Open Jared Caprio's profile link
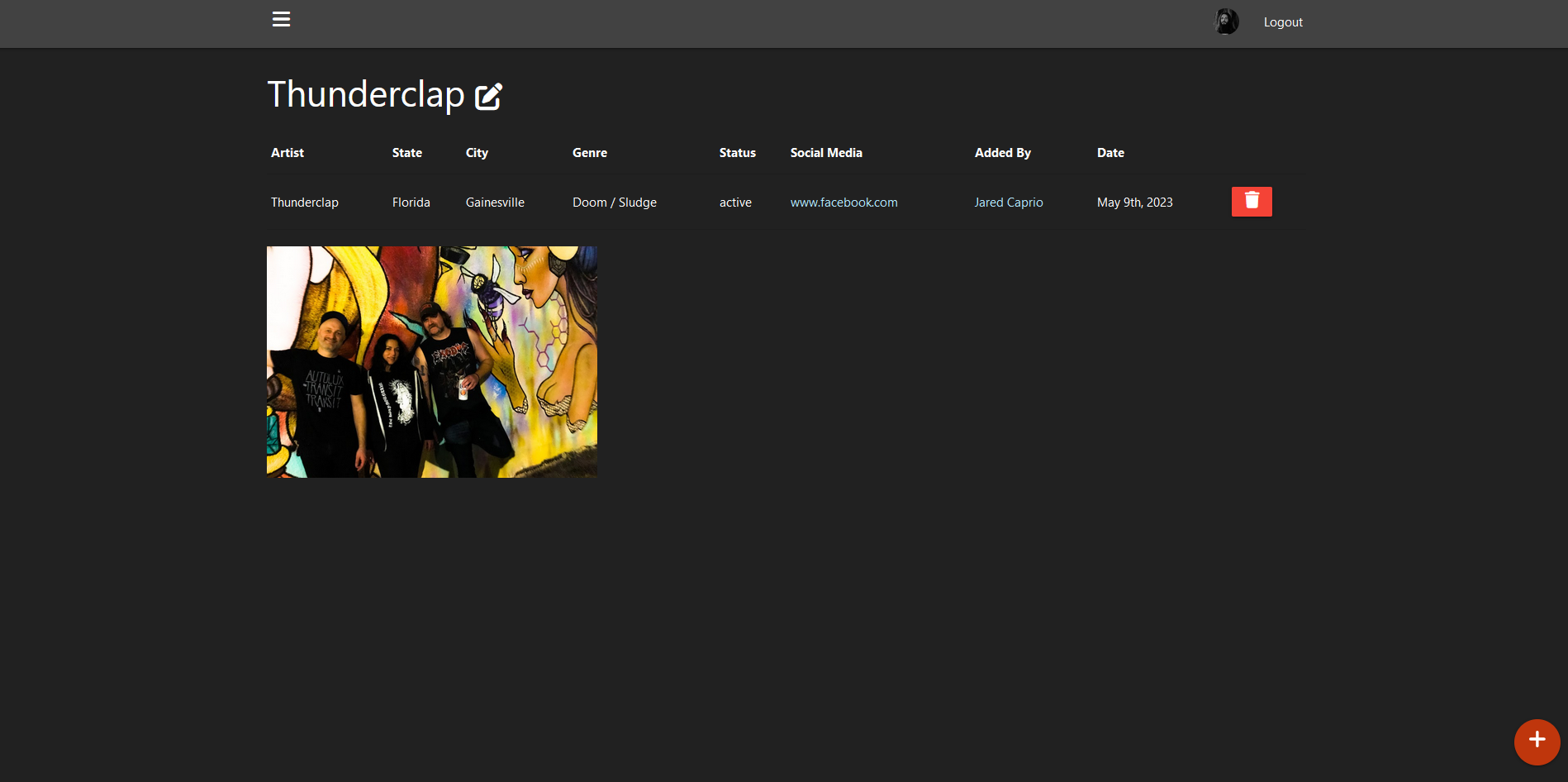 point(1009,203)
